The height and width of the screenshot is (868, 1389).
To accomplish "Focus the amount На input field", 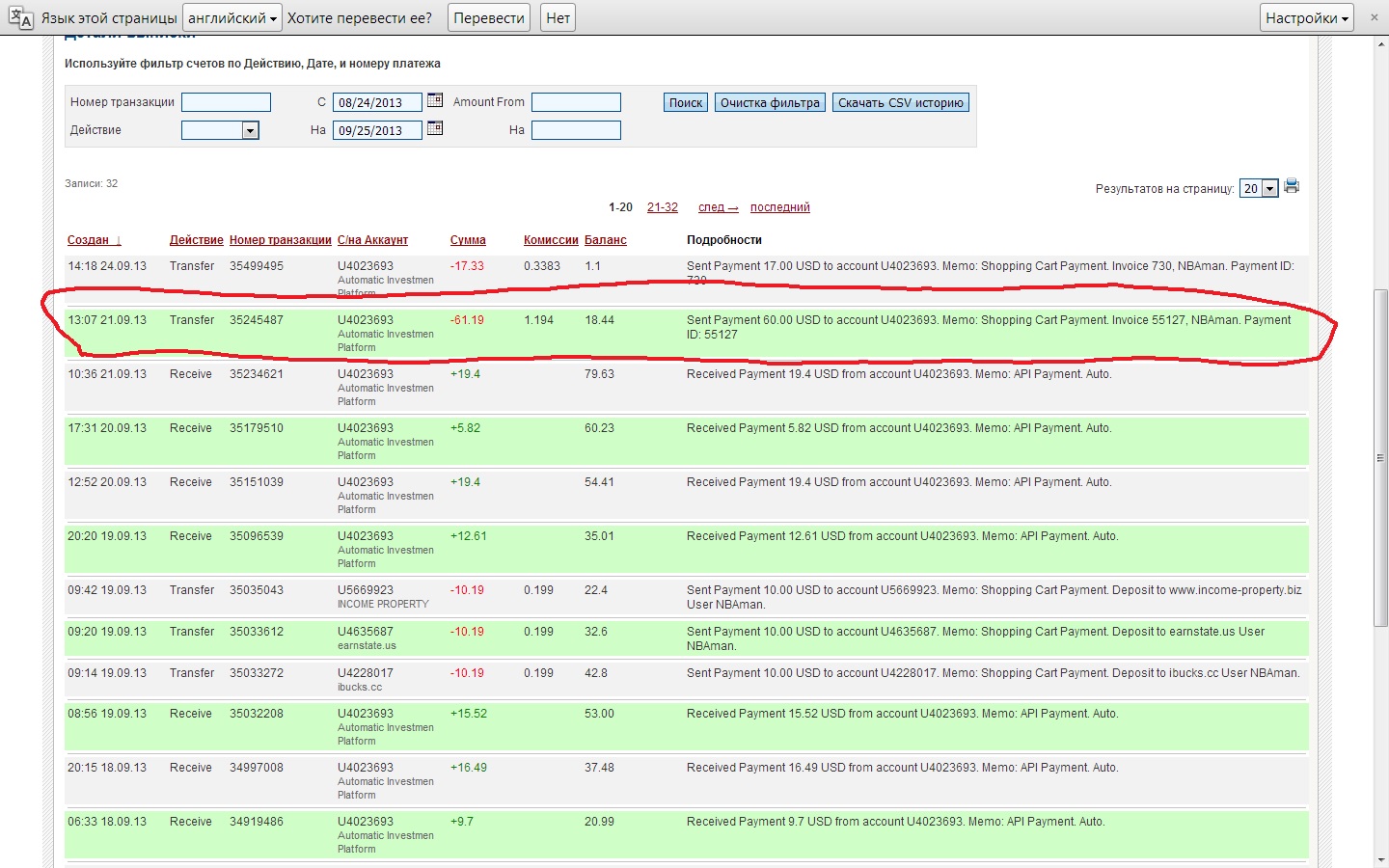I will (x=576, y=130).
